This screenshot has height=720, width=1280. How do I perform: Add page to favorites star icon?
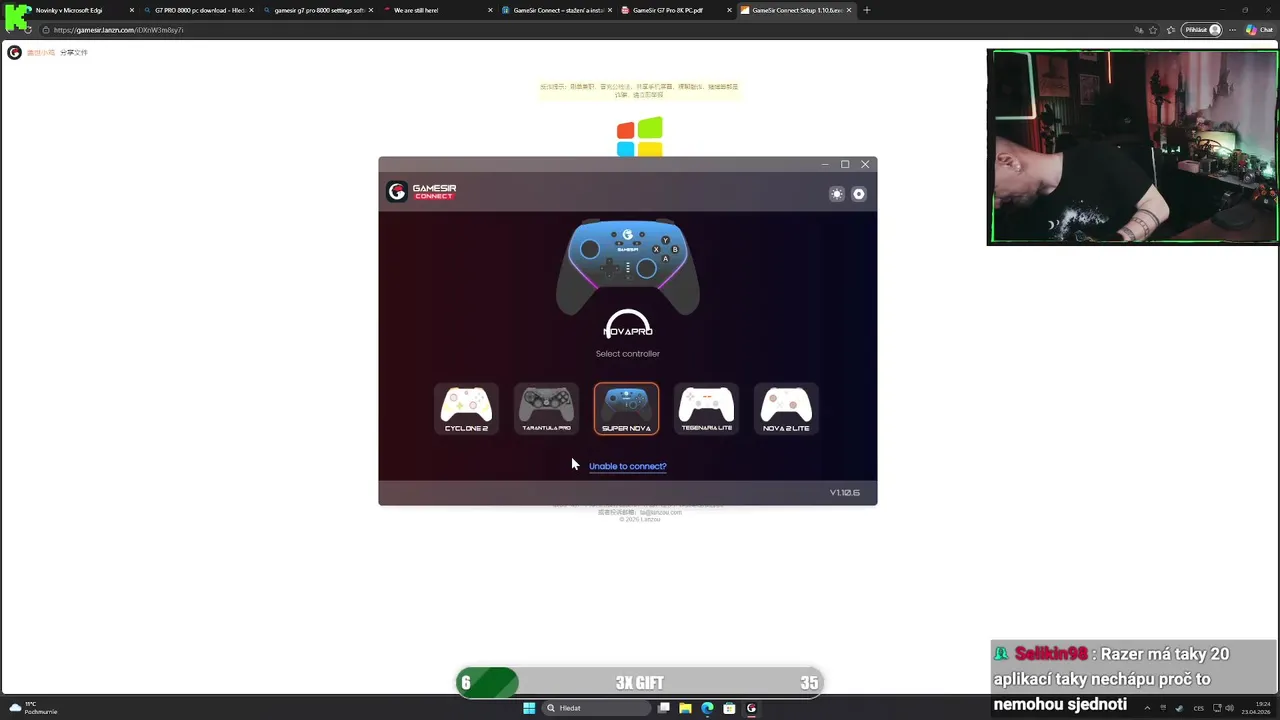(x=1153, y=30)
